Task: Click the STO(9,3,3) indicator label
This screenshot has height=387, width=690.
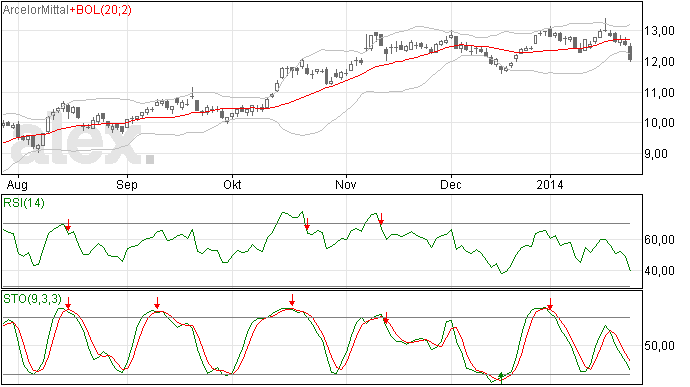Action: point(33,299)
